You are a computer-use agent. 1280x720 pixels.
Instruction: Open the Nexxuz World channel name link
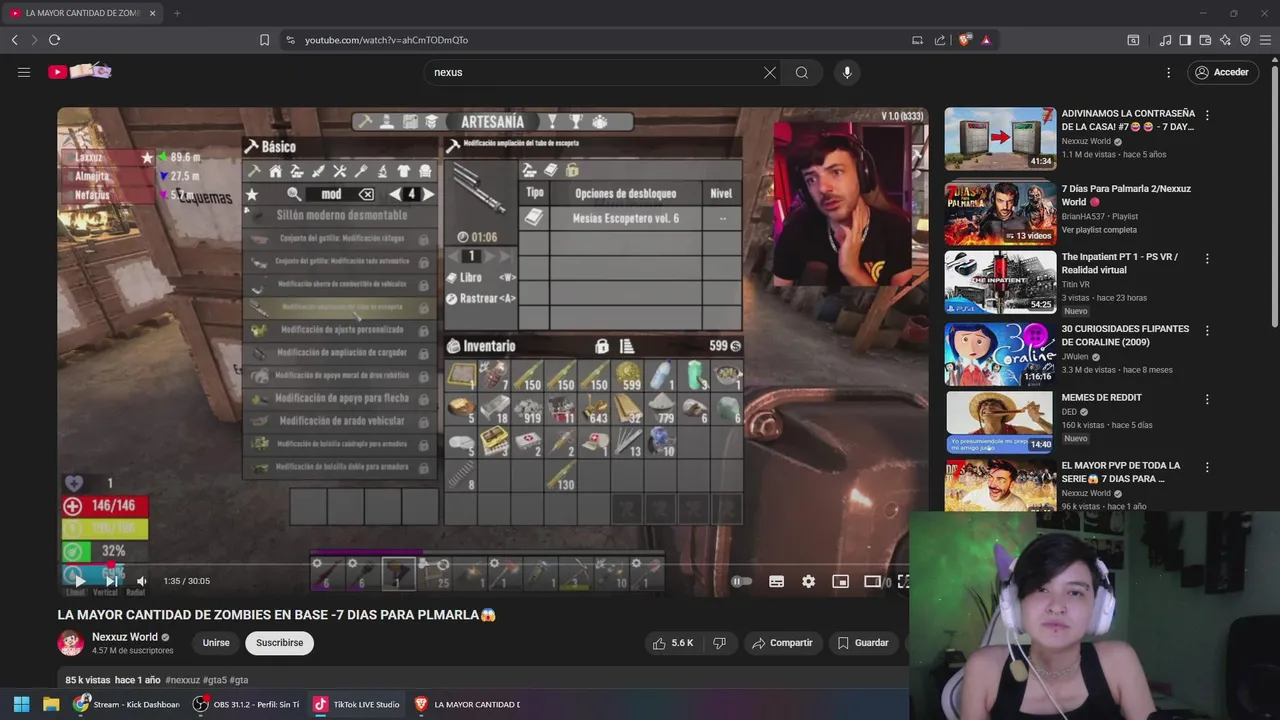pyautogui.click(x=125, y=637)
